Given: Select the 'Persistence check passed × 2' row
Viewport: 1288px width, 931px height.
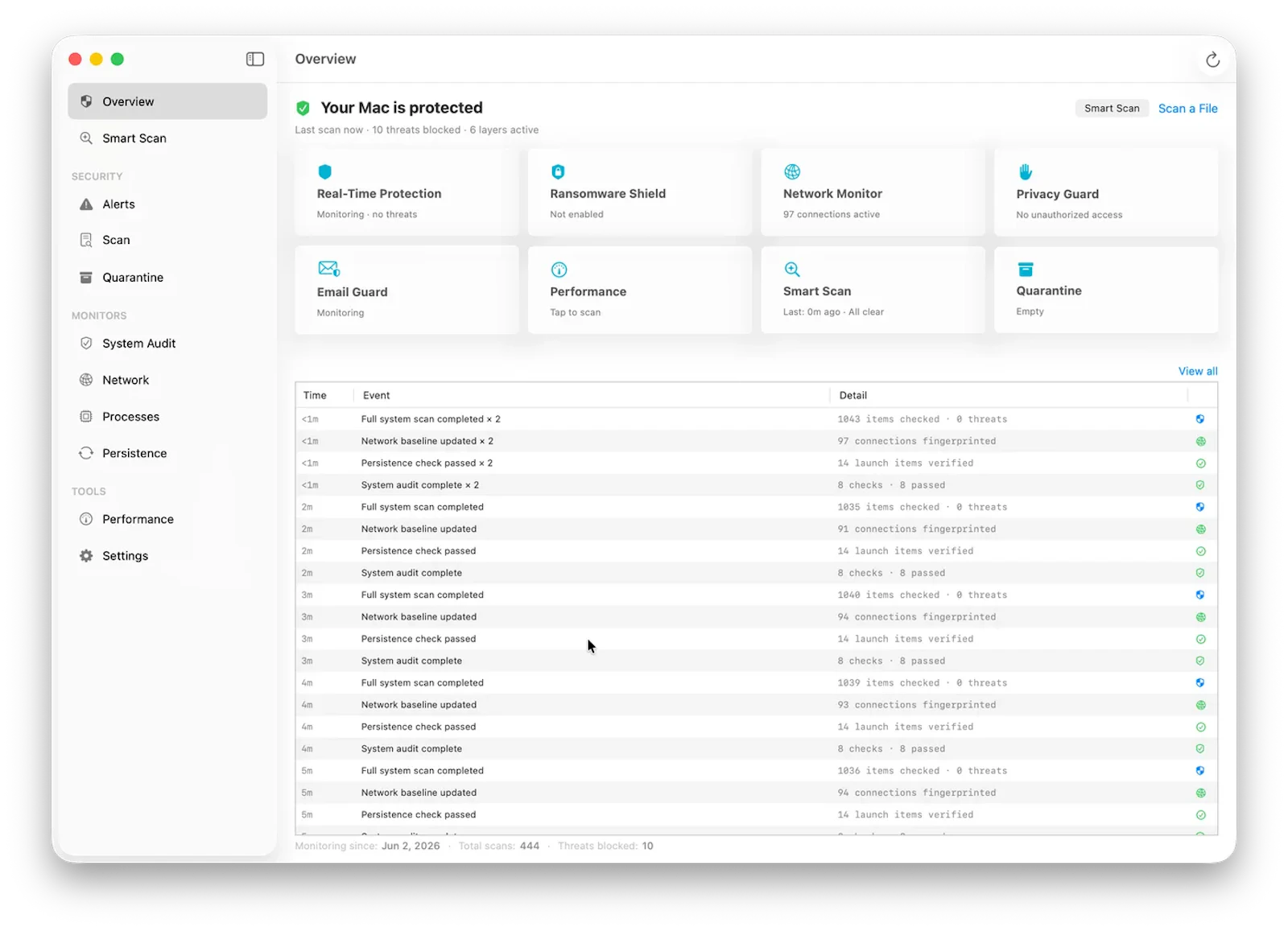Looking at the screenshot, I should point(756,463).
